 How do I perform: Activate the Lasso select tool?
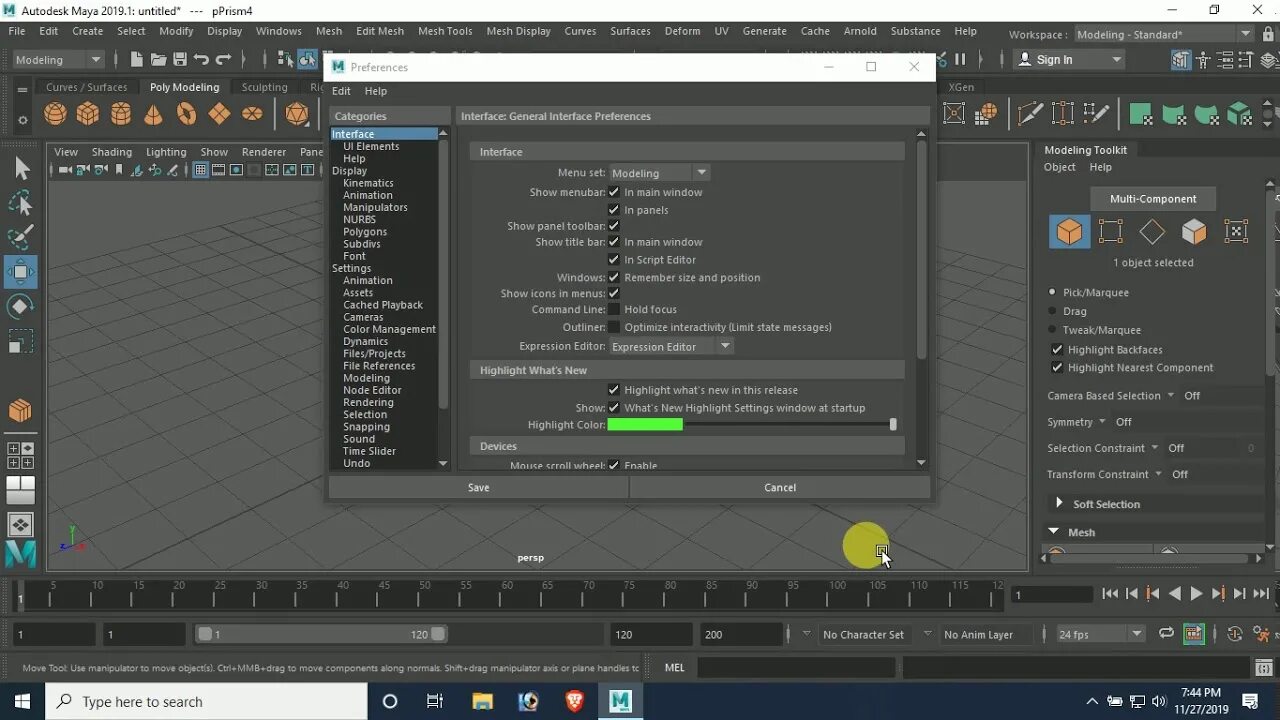(21, 203)
